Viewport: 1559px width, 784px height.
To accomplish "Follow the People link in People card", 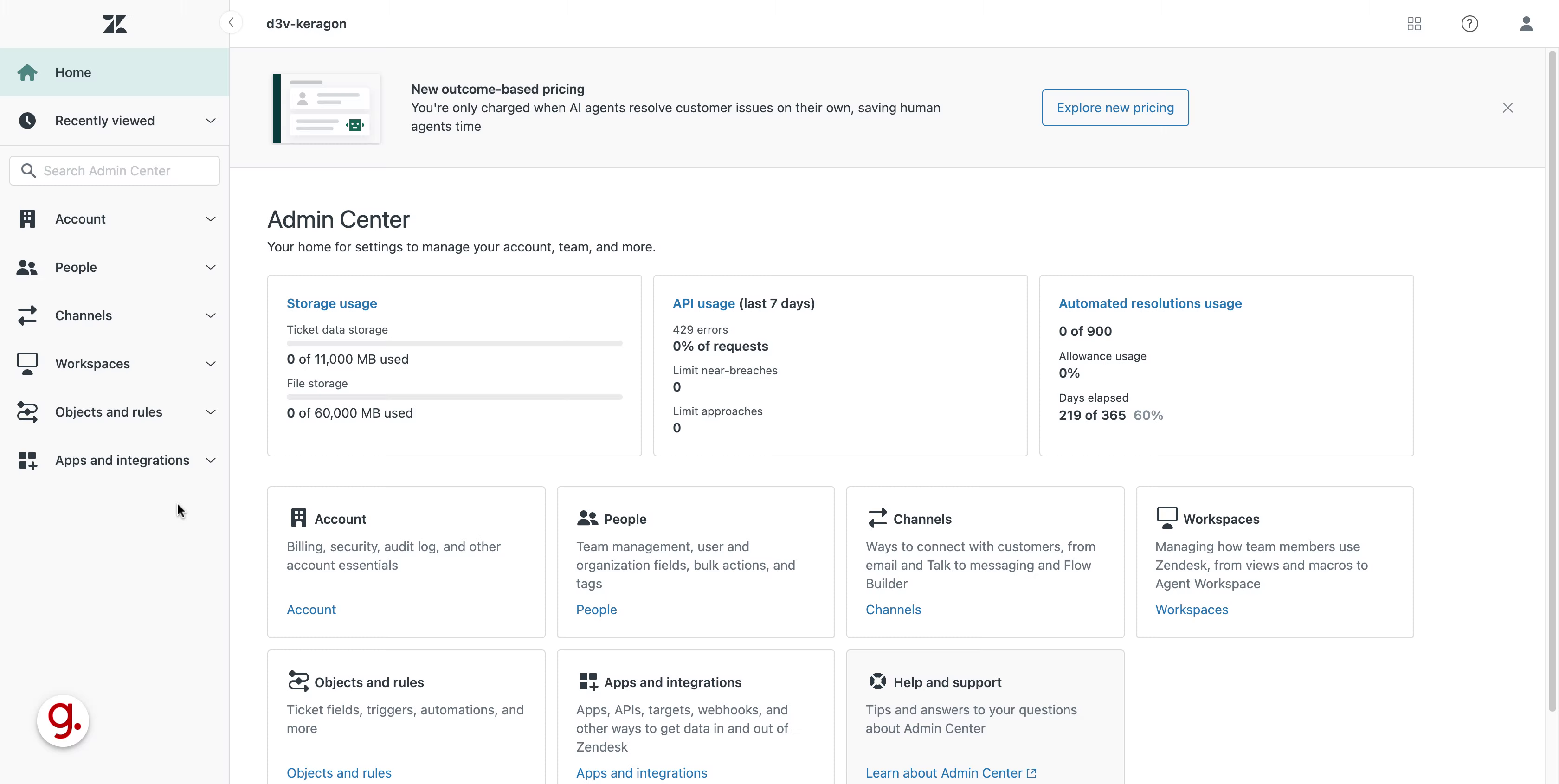I will pos(596,609).
